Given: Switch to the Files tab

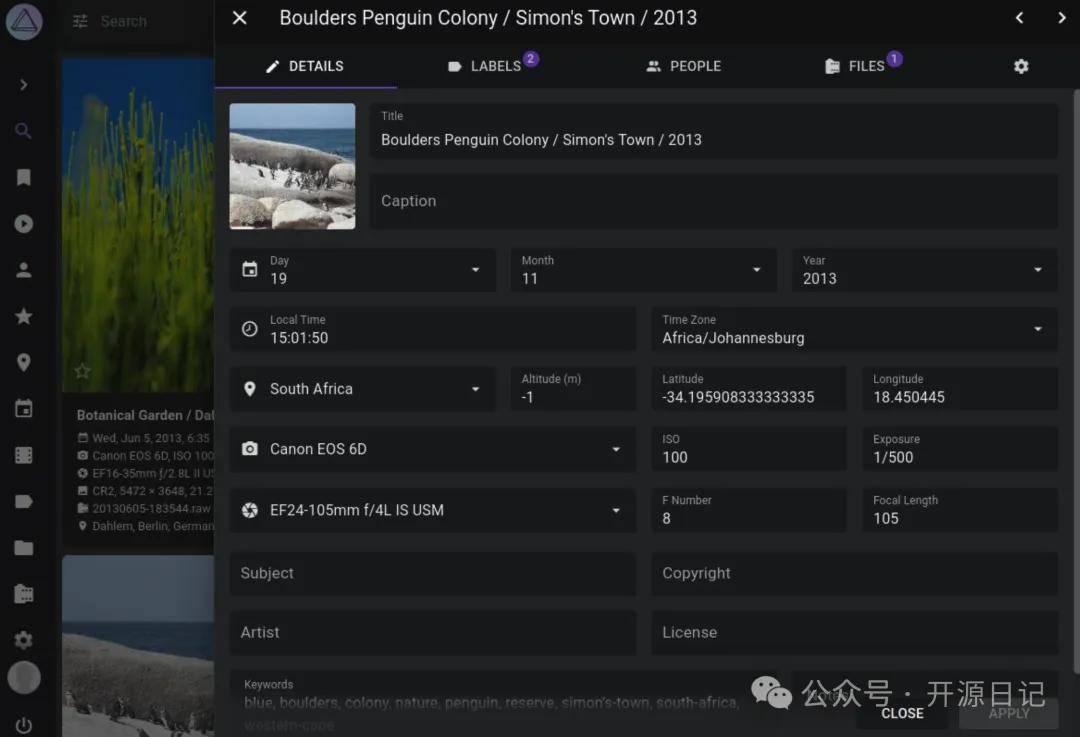Looking at the screenshot, I should tap(856, 66).
